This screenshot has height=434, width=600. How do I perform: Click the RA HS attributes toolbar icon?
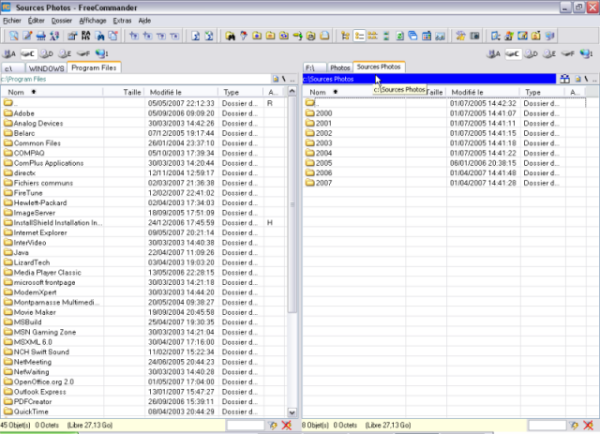[x=86, y=36]
